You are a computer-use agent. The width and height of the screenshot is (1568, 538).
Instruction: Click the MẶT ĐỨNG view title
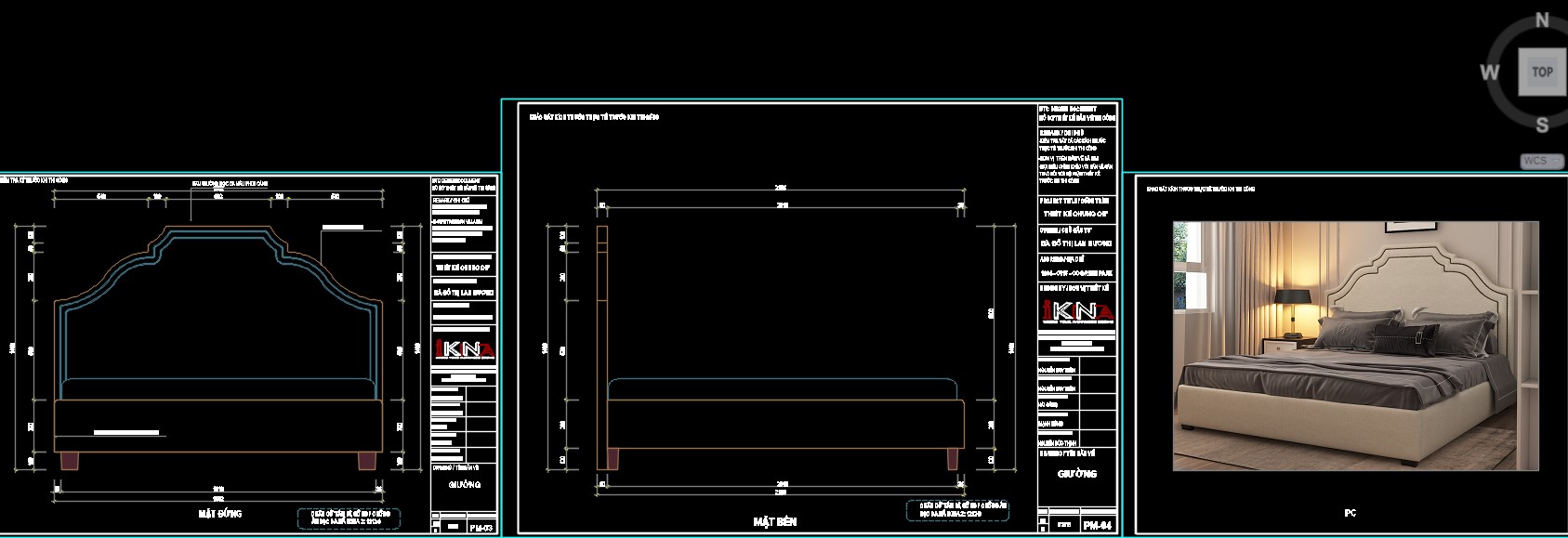tap(220, 513)
